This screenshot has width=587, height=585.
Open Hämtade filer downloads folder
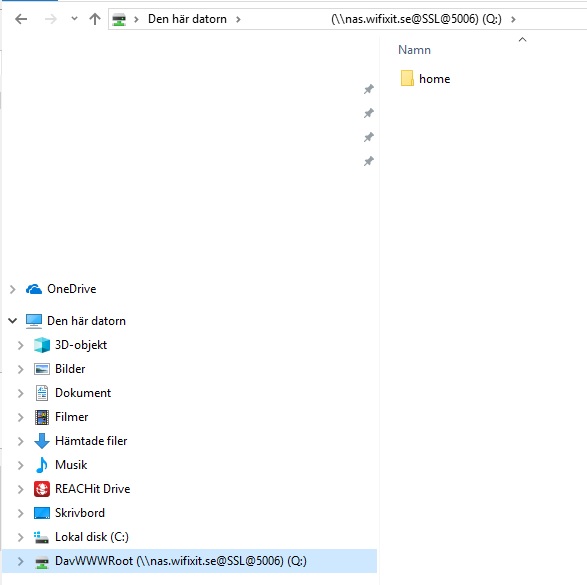91,441
